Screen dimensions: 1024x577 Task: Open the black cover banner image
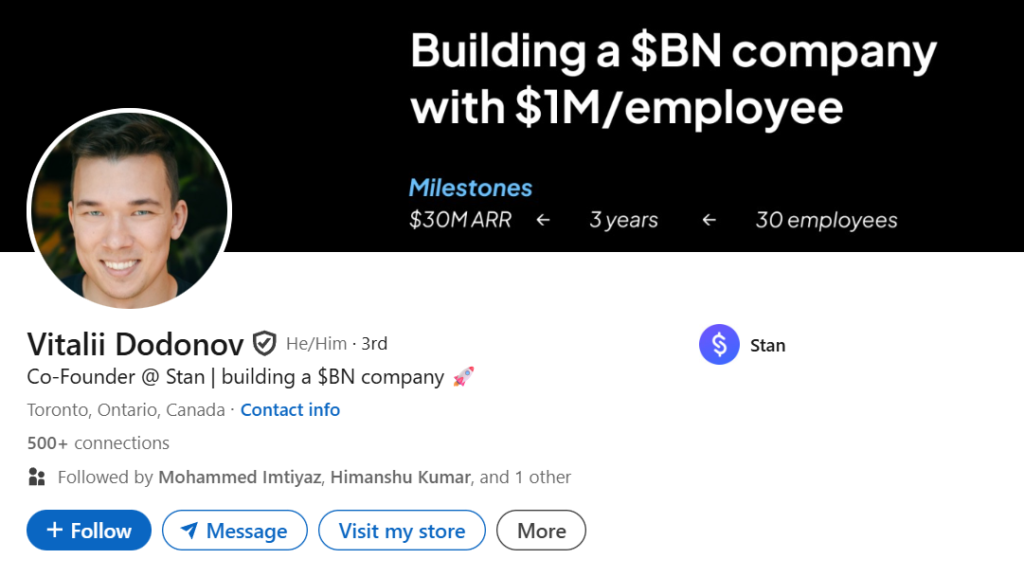[650, 130]
